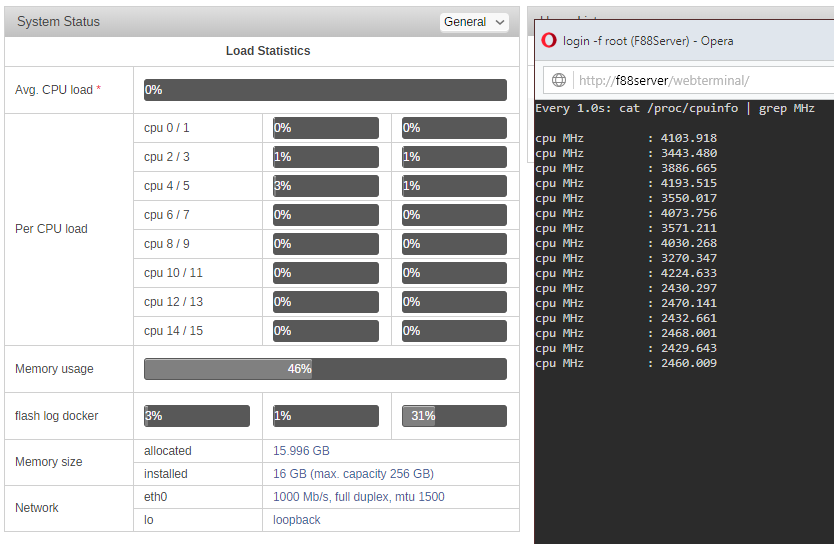
Task: Click the 'Memory usage' label
Action: click(x=54, y=369)
